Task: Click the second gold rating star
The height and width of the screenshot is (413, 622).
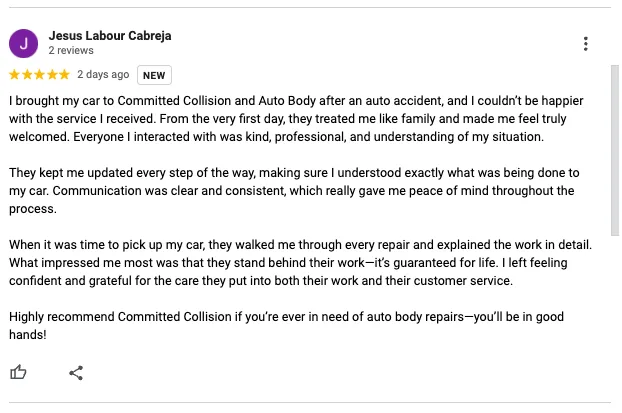Action: point(27,75)
